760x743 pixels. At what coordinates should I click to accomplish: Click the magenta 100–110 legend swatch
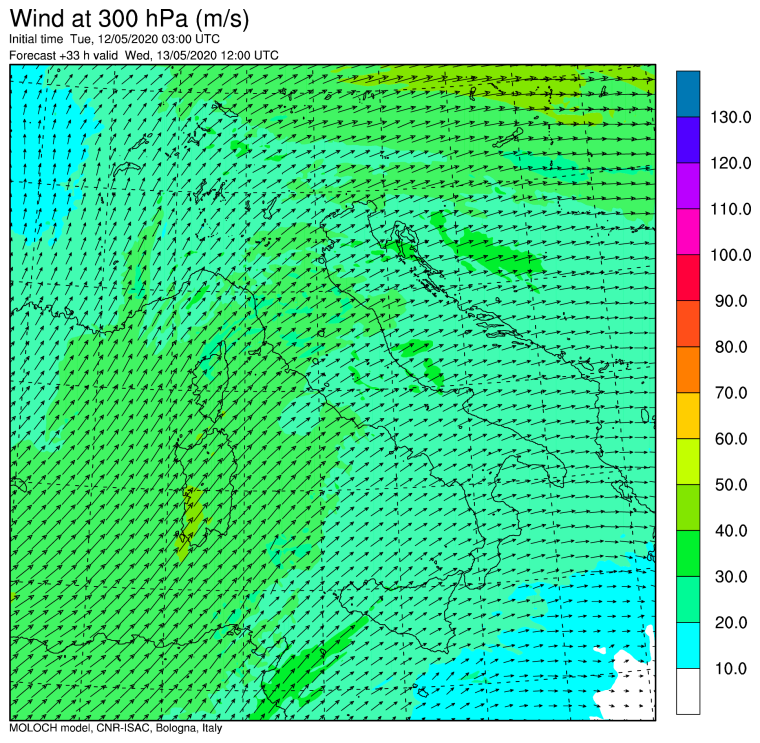[688, 232]
